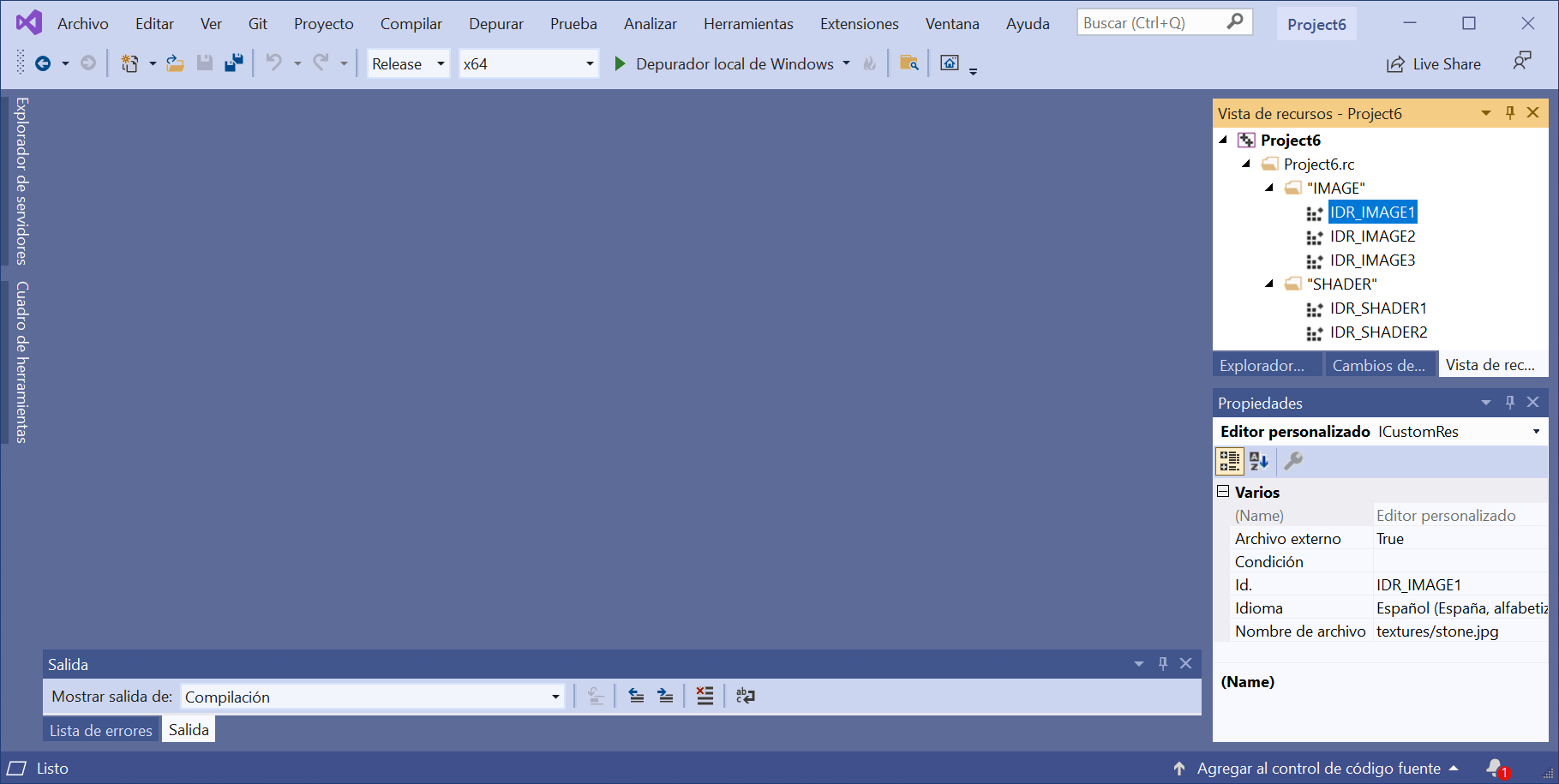This screenshot has width=1559, height=784.
Task: Sort Properties alphabetically
Action: pyautogui.click(x=1259, y=461)
